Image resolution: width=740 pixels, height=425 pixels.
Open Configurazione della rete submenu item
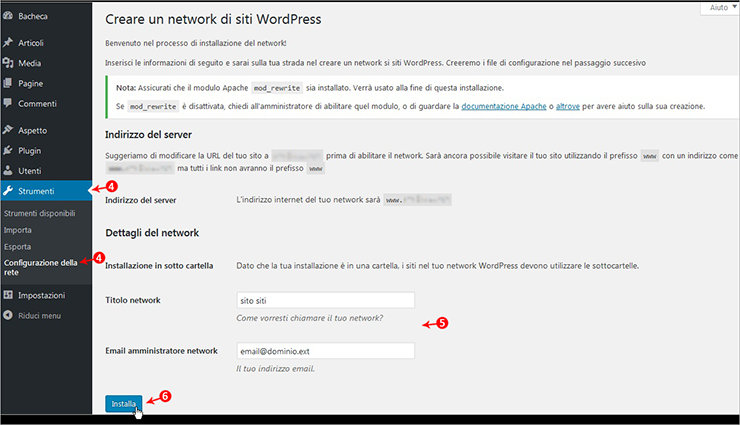click(41, 267)
